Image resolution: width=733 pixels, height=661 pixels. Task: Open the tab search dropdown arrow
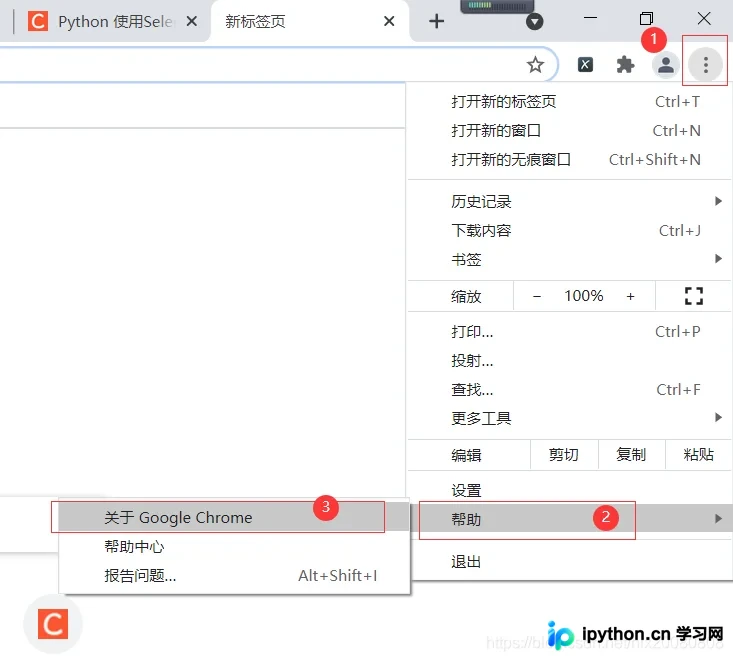coord(534,22)
